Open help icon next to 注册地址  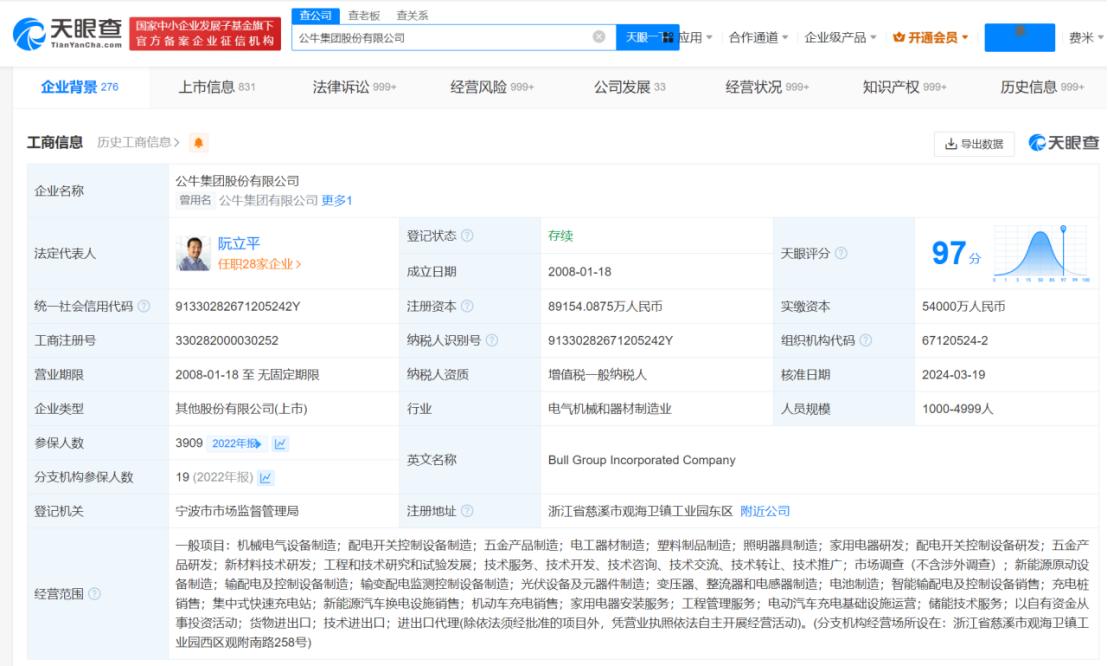[467, 510]
